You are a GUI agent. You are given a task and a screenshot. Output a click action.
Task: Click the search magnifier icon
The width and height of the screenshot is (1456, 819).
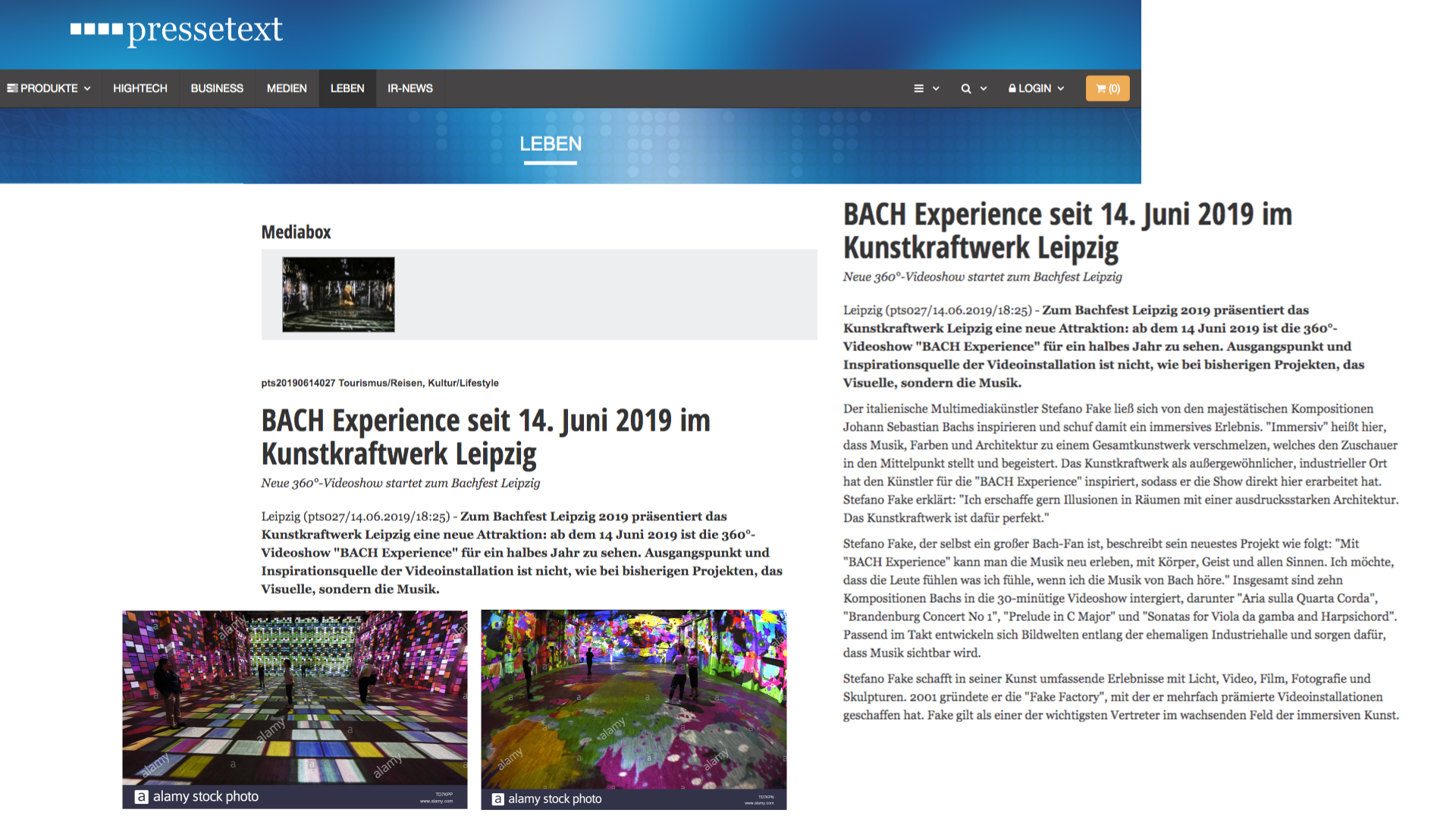click(965, 89)
